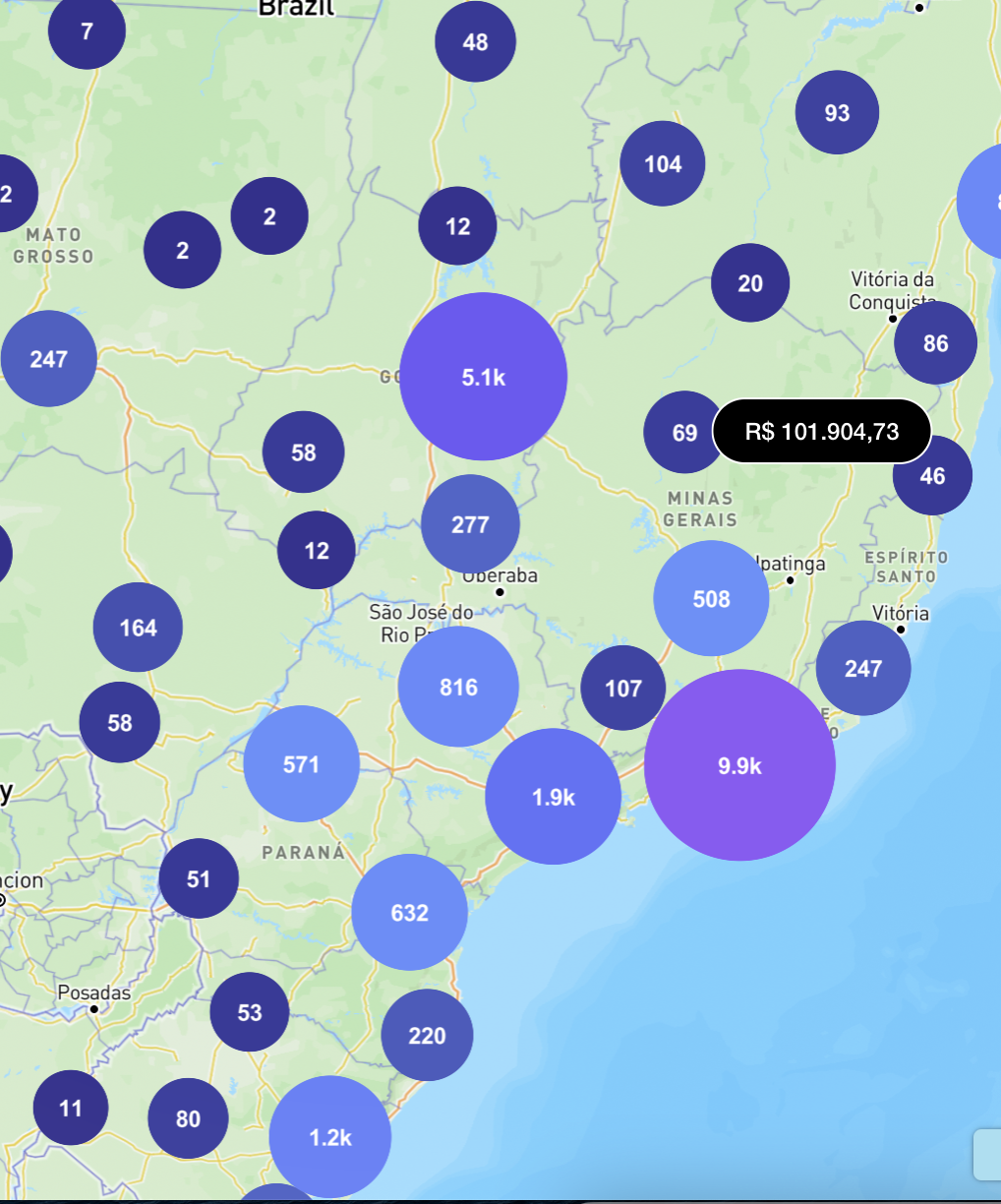The height and width of the screenshot is (1204, 1001).
Task: Select the 1.9k cluster marker
Action: click(x=553, y=797)
